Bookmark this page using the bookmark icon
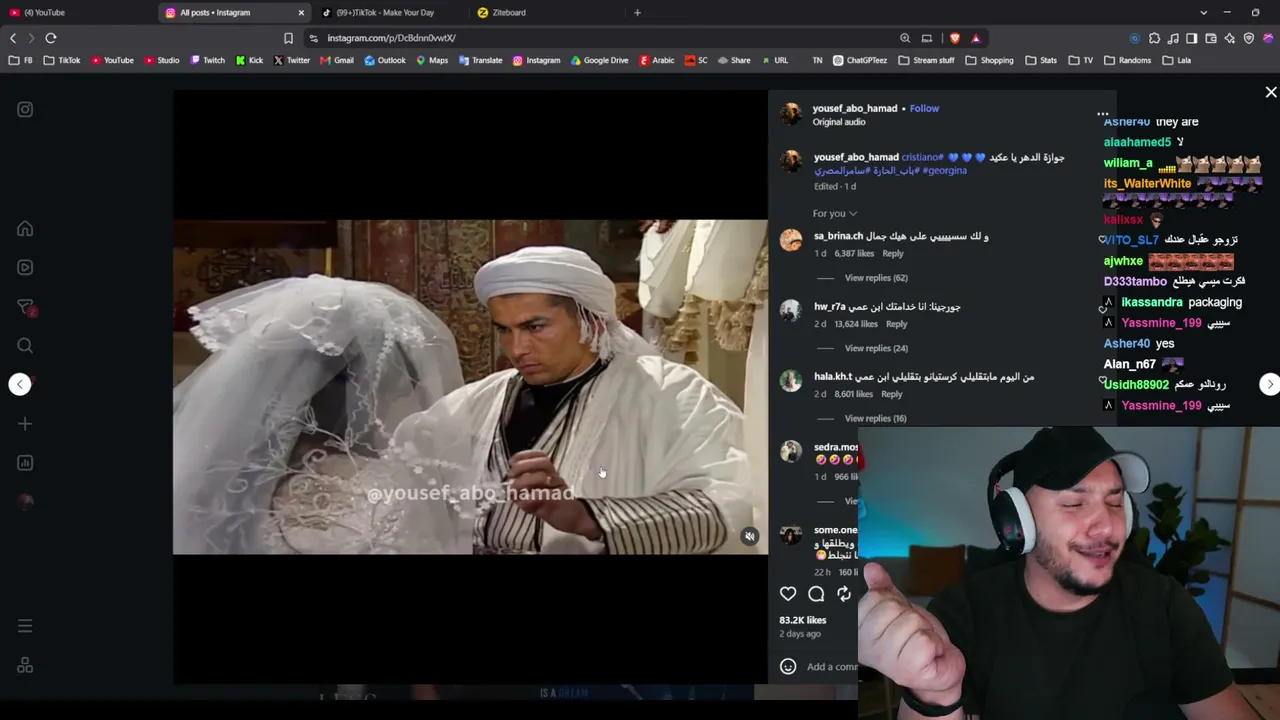 (x=288, y=38)
